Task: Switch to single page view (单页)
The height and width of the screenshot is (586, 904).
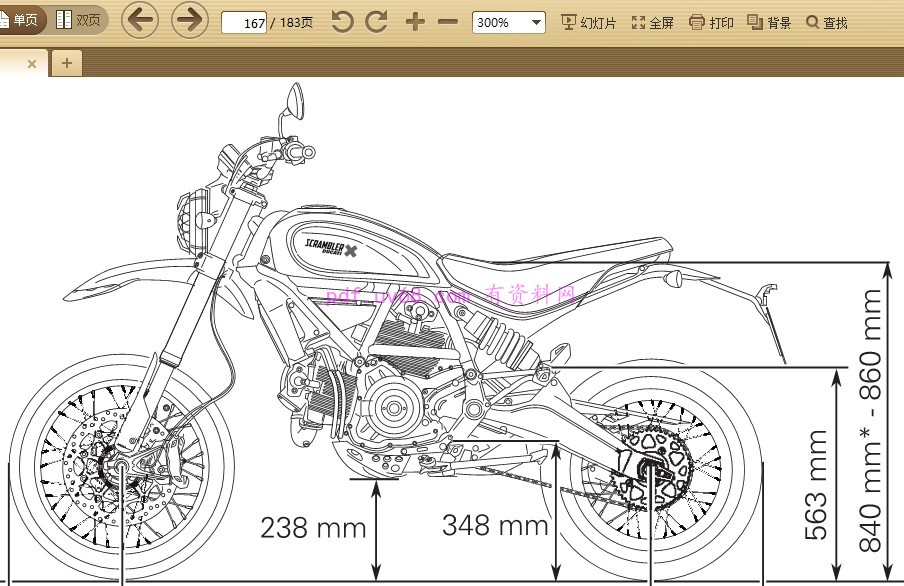Action: click(20, 20)
